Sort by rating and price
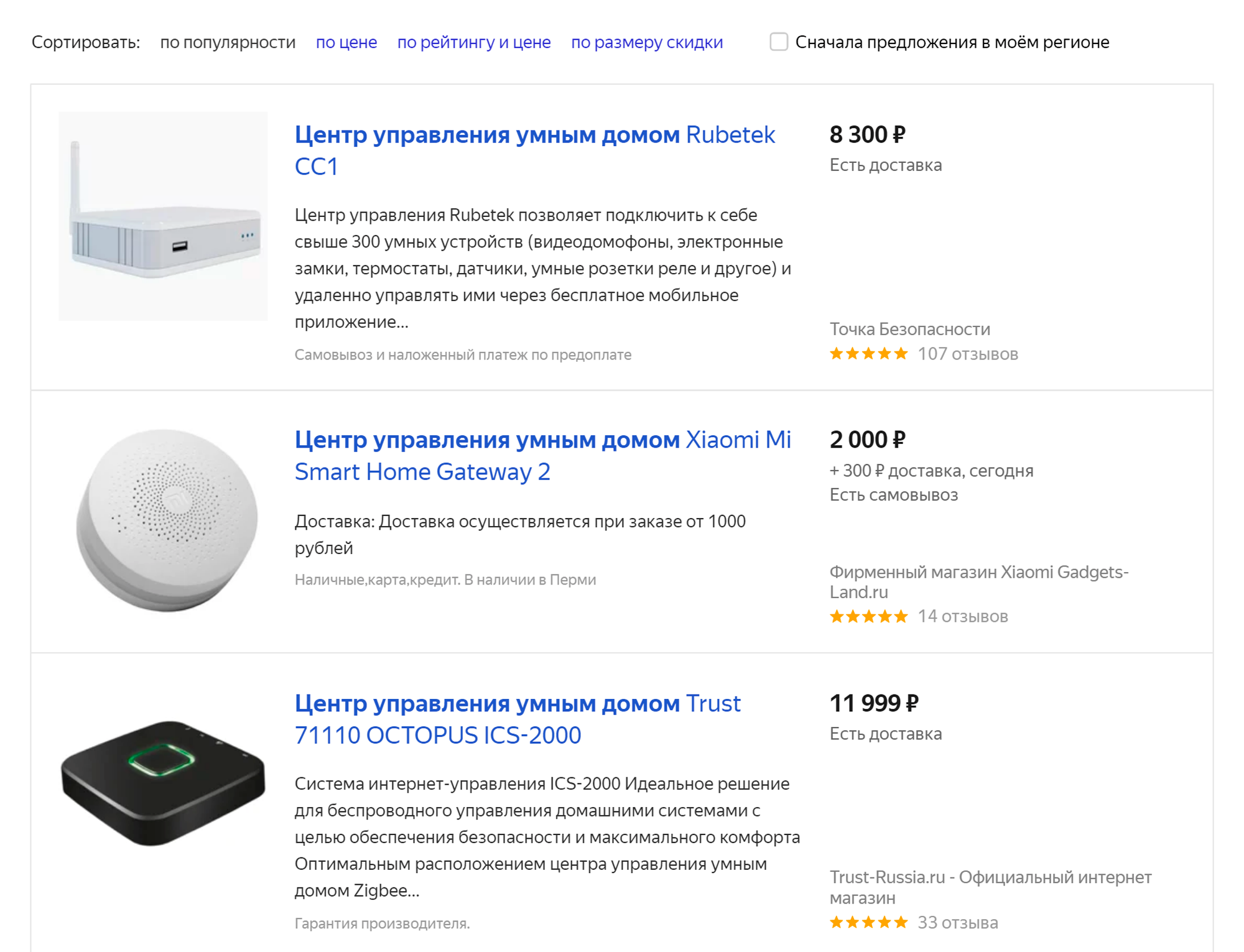The width and height of the screenshot is (1244, 952). pyautogui.click(x=474, y=42)
